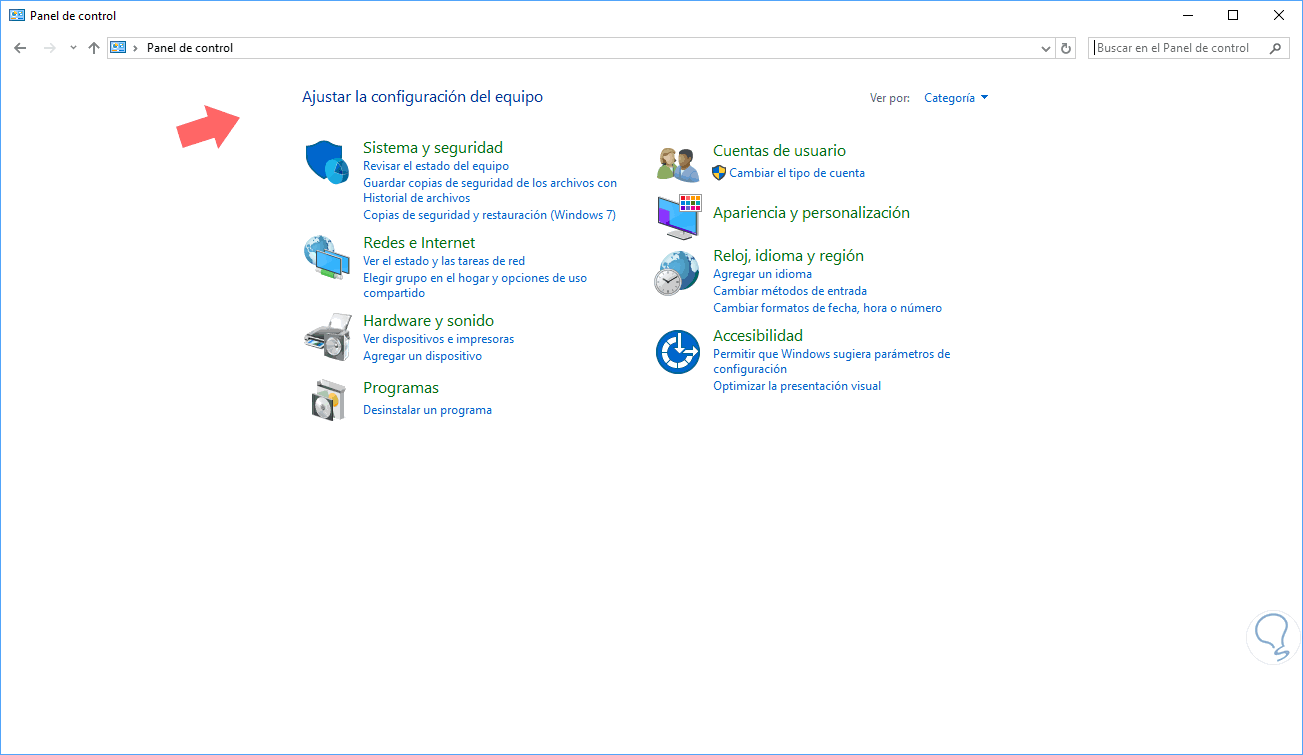Open the Sistema y seguridad category

[433, 148]
